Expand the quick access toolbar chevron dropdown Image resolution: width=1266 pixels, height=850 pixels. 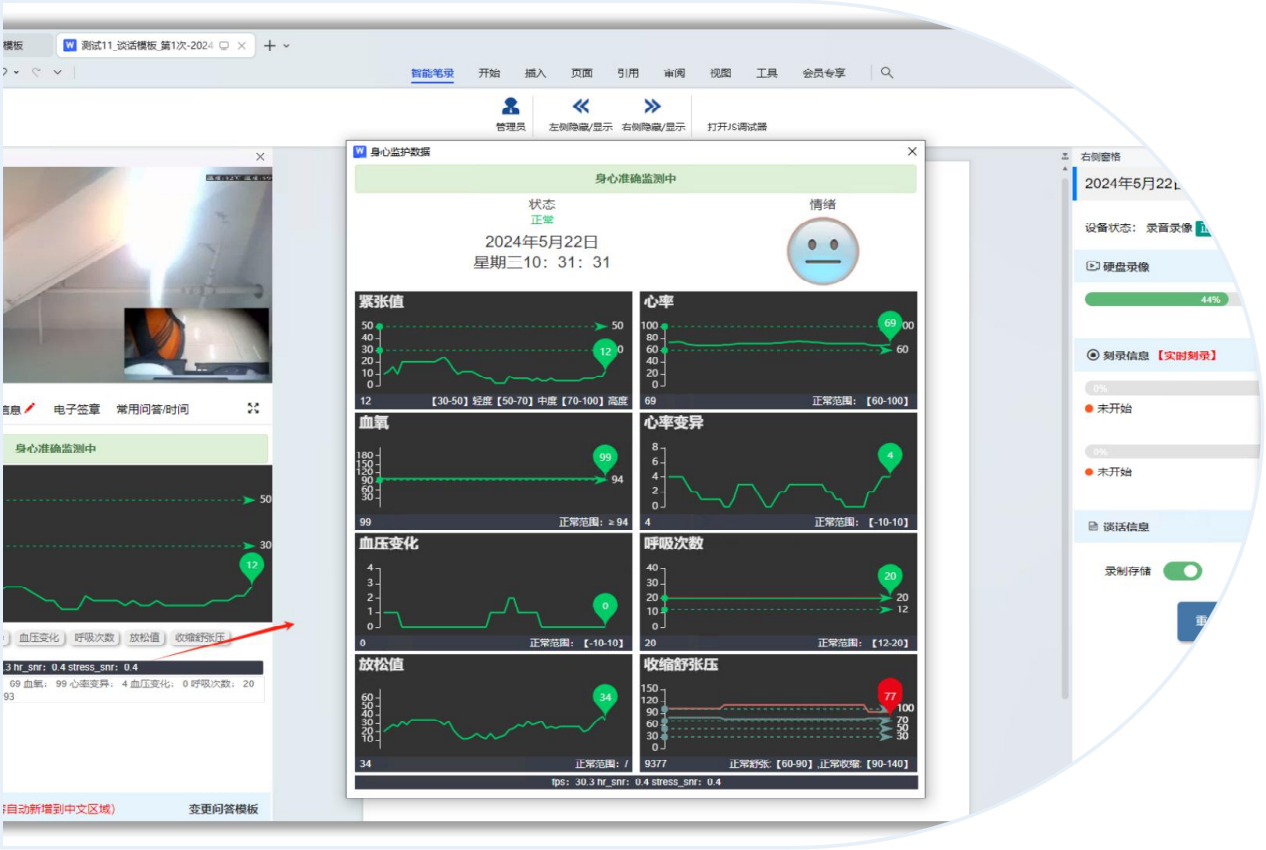click(x=57, y=72)
